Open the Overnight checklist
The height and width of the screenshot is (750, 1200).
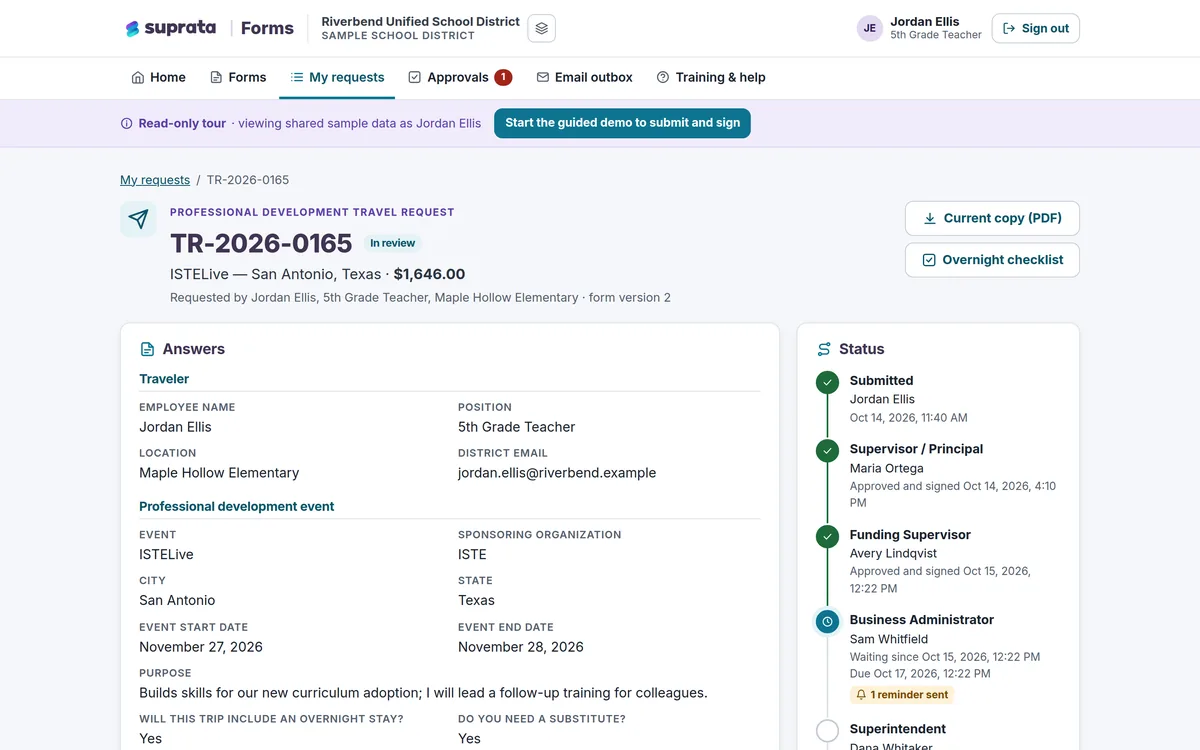tap(992, 260)
